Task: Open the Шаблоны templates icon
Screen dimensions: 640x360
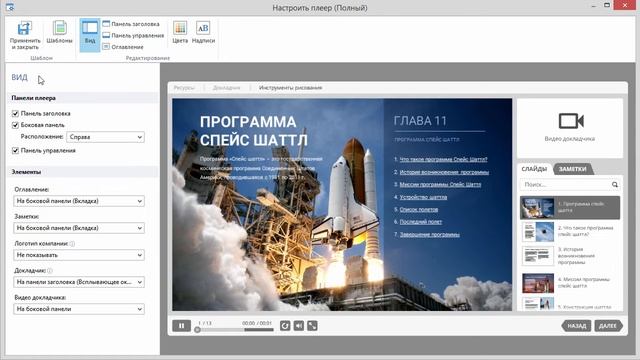Action: pyautogui.click(x=60, y=28)
